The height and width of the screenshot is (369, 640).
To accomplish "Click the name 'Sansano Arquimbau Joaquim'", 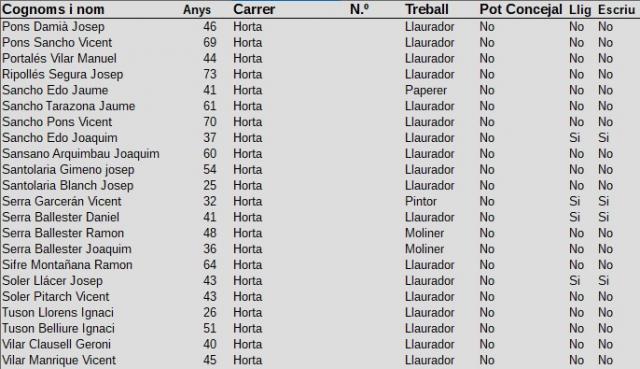I will 80,154.
